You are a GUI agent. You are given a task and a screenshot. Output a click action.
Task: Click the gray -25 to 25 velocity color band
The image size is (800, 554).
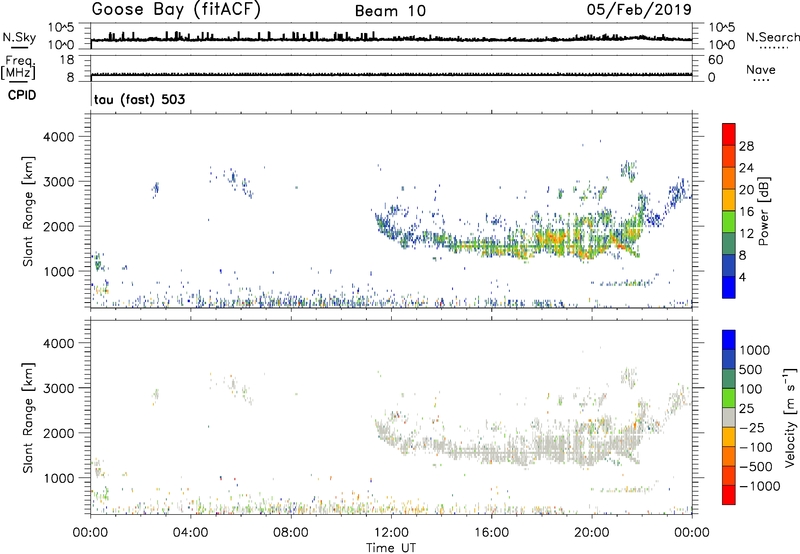[729, 418]
